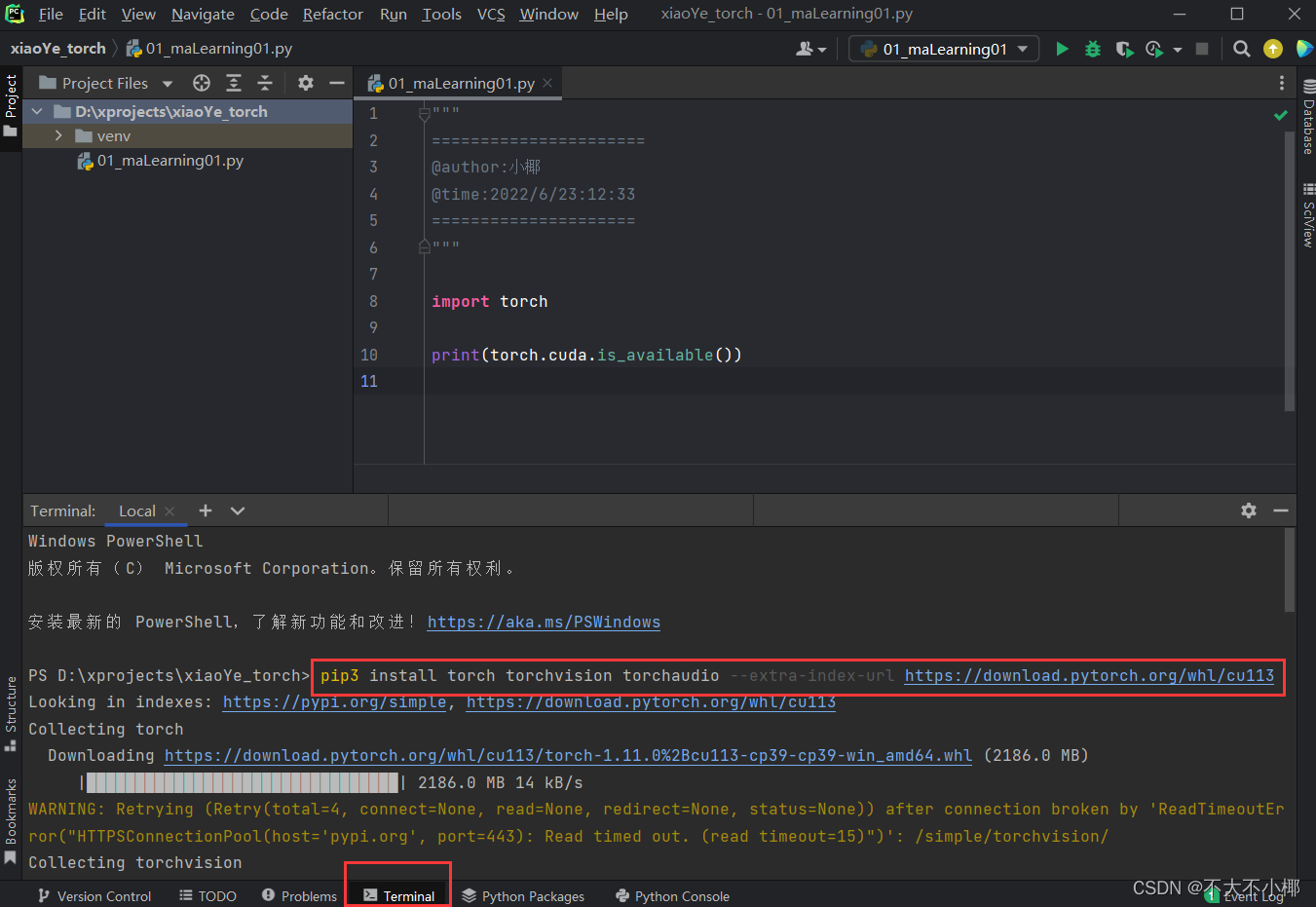Hide the Terminal panel with minus icon
1316x907 pixels.
(1281, 510)
